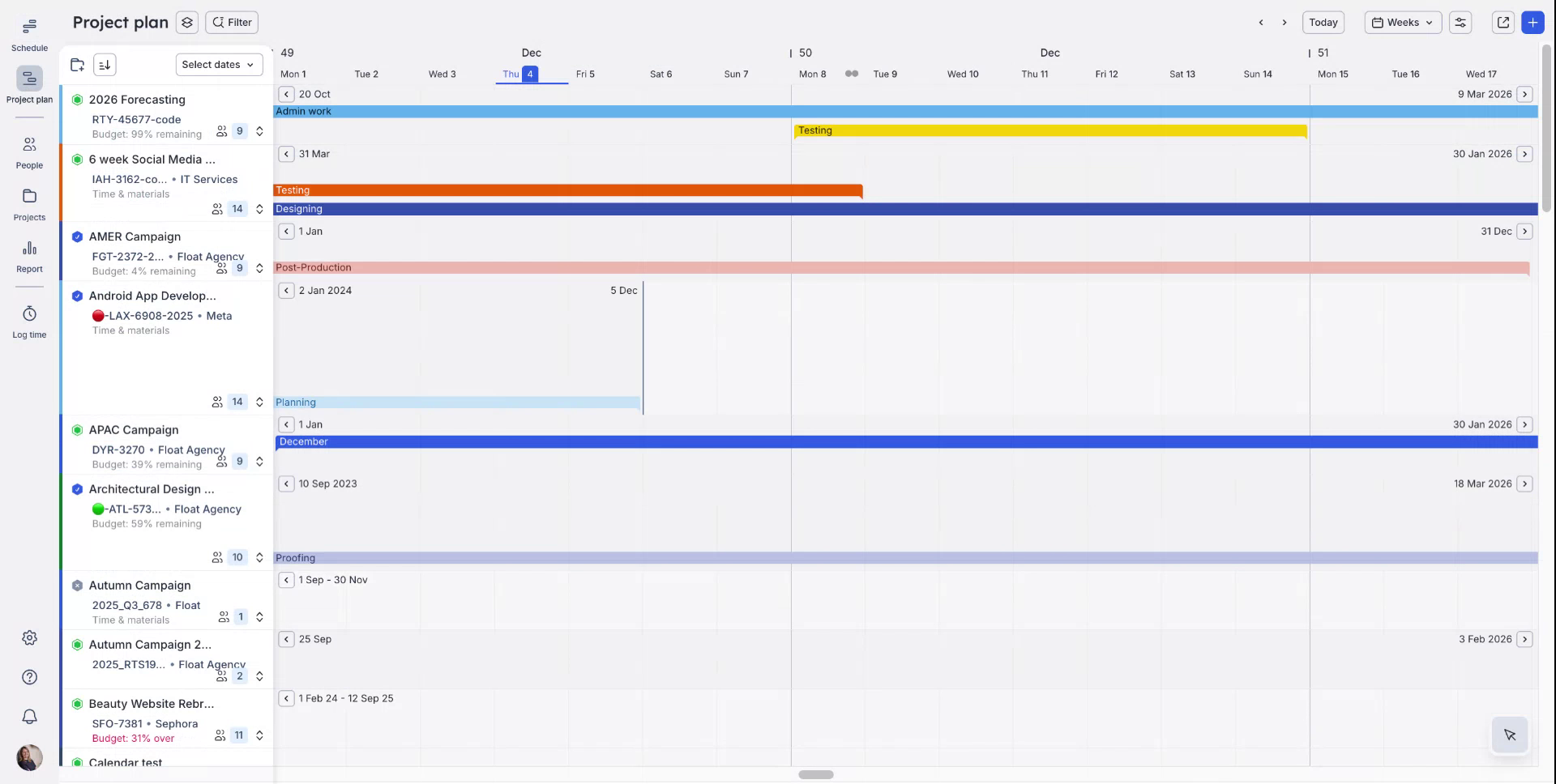This screenshot has width=1556, height=784.
Task: Open the People section in sidebar
Action: [x=29, y=145]
